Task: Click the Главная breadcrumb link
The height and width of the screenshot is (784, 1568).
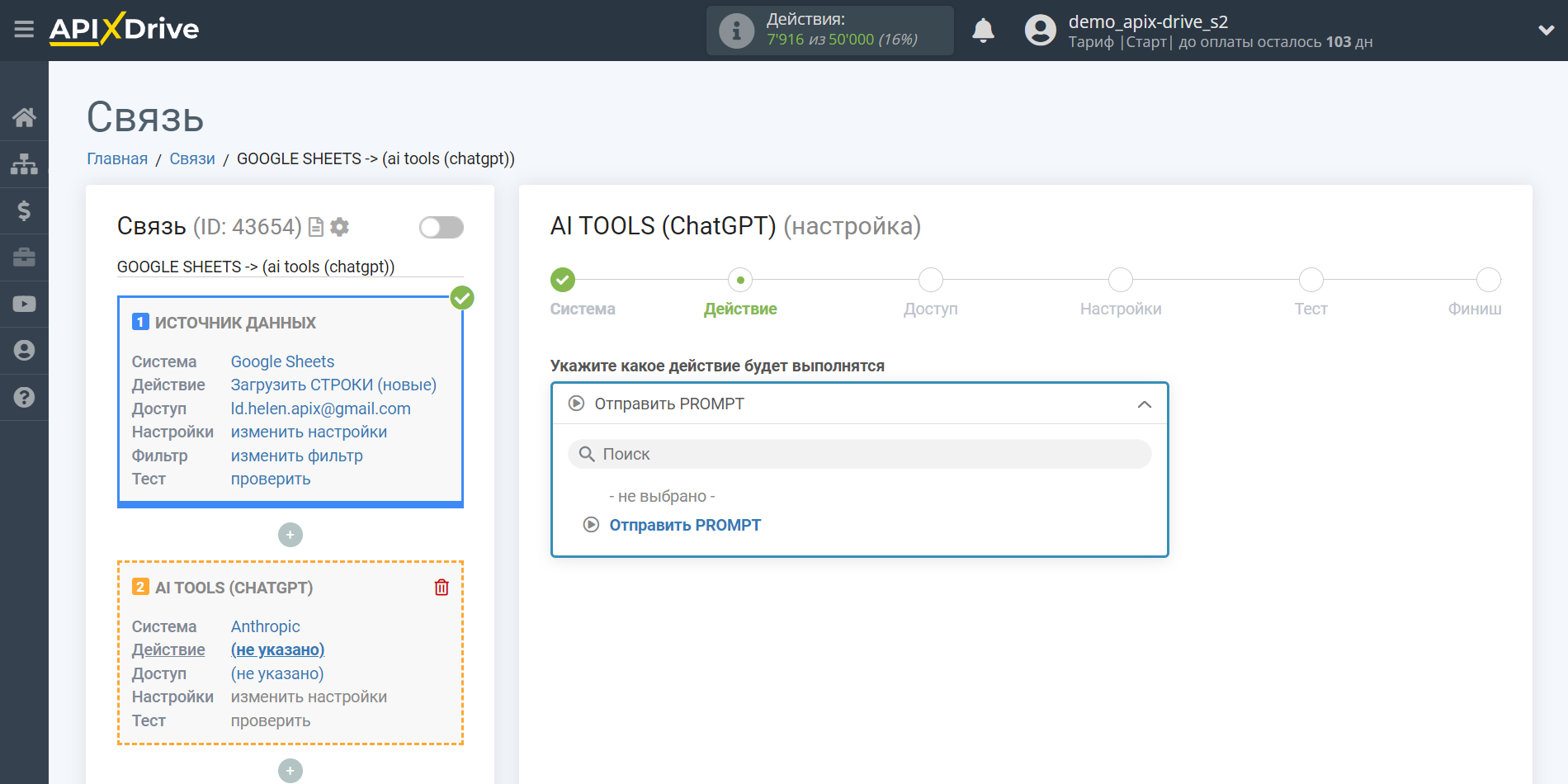Action: click(117, 158)
